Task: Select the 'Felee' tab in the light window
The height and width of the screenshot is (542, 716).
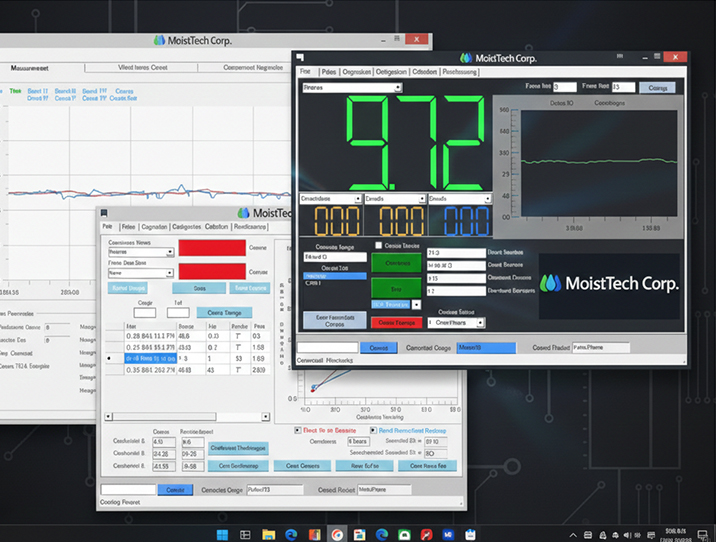Action: point(128,226)
